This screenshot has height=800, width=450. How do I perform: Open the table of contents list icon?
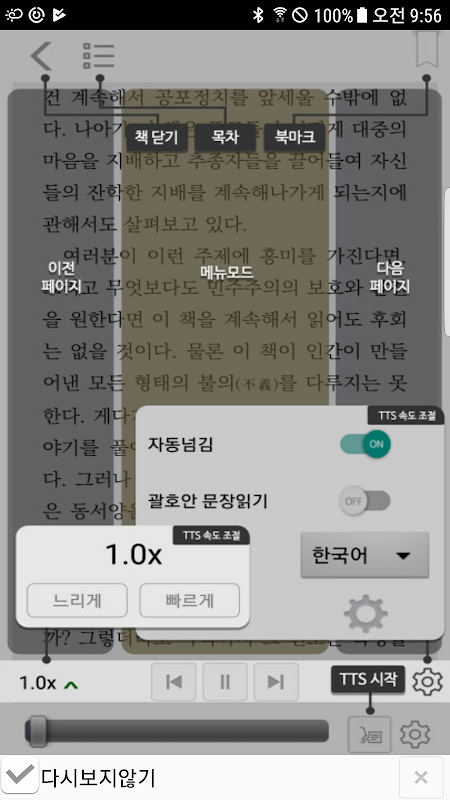click(x=98, y=56)
